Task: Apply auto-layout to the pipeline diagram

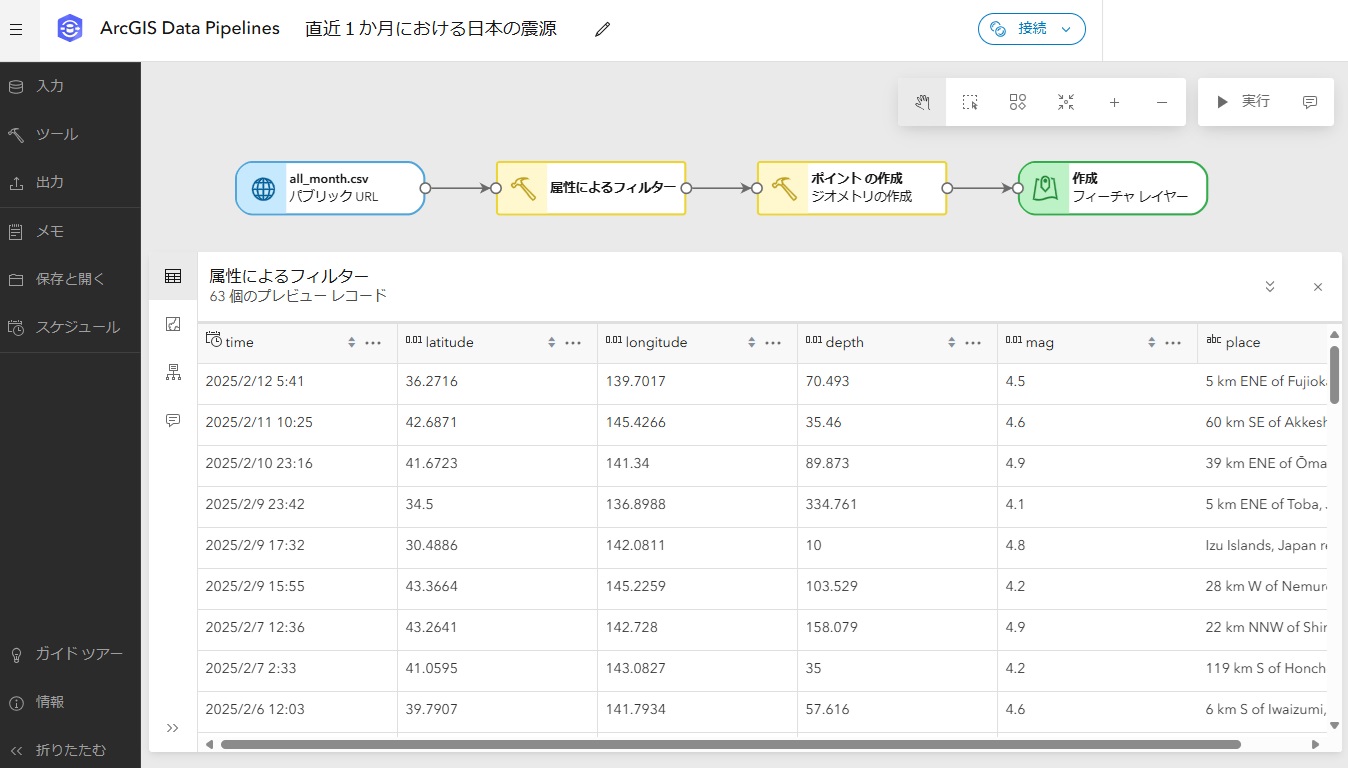Action: [x=1017, y=101]
